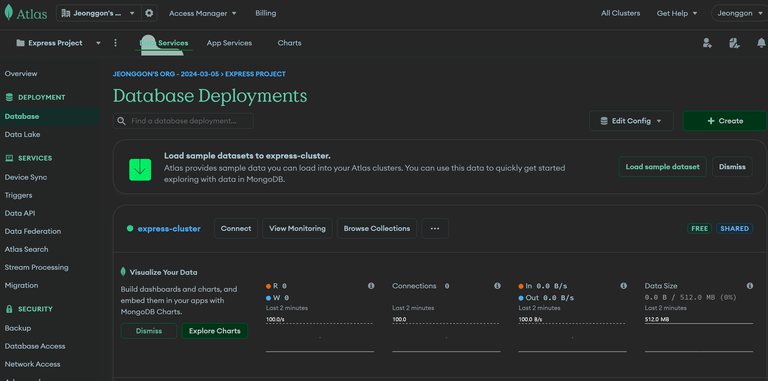Screen dimensions: 768x381
Task: Open Network Access in the sidebar
Action: point(32,364)
